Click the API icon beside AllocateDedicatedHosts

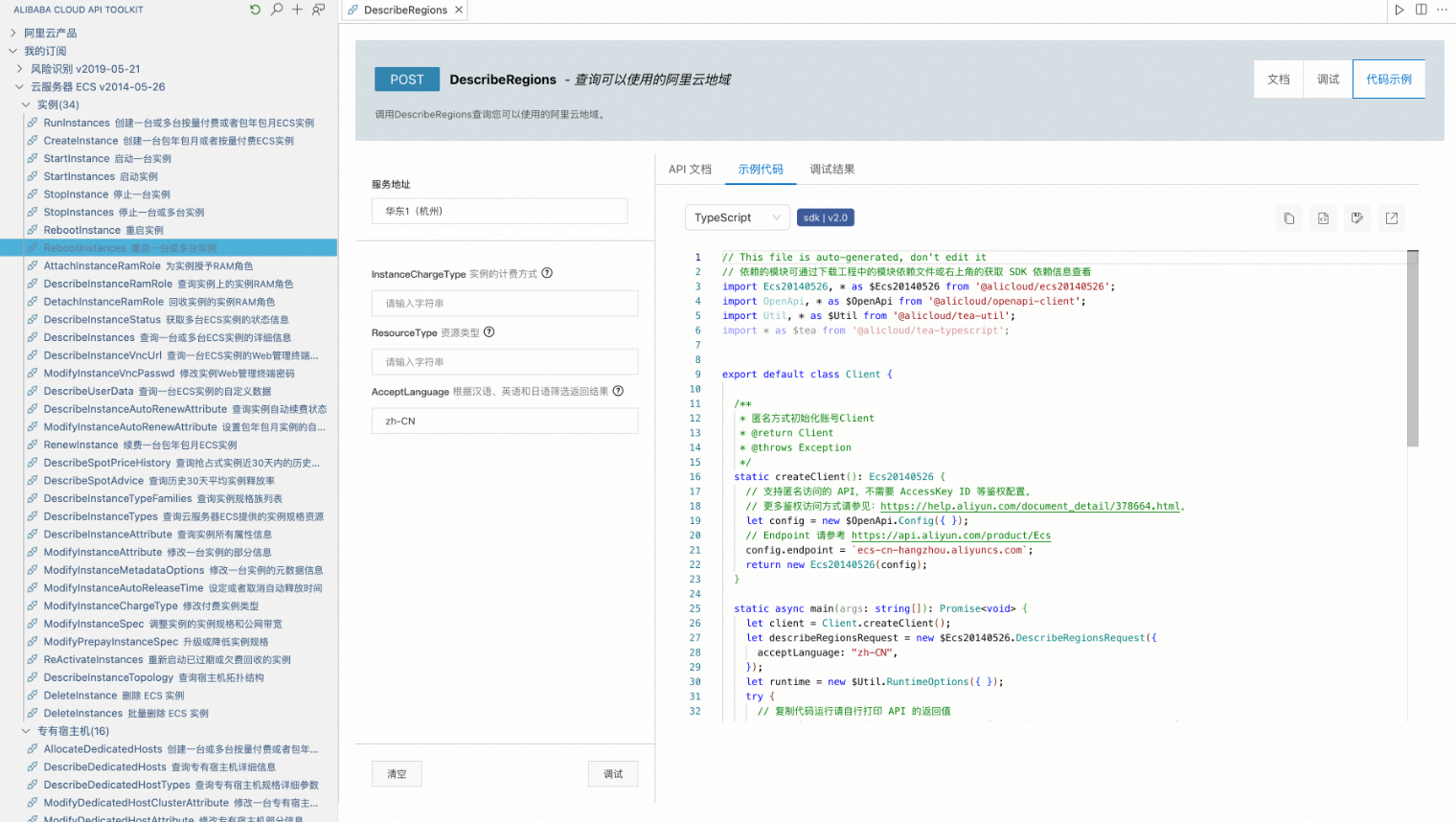[x=33, y=749]
